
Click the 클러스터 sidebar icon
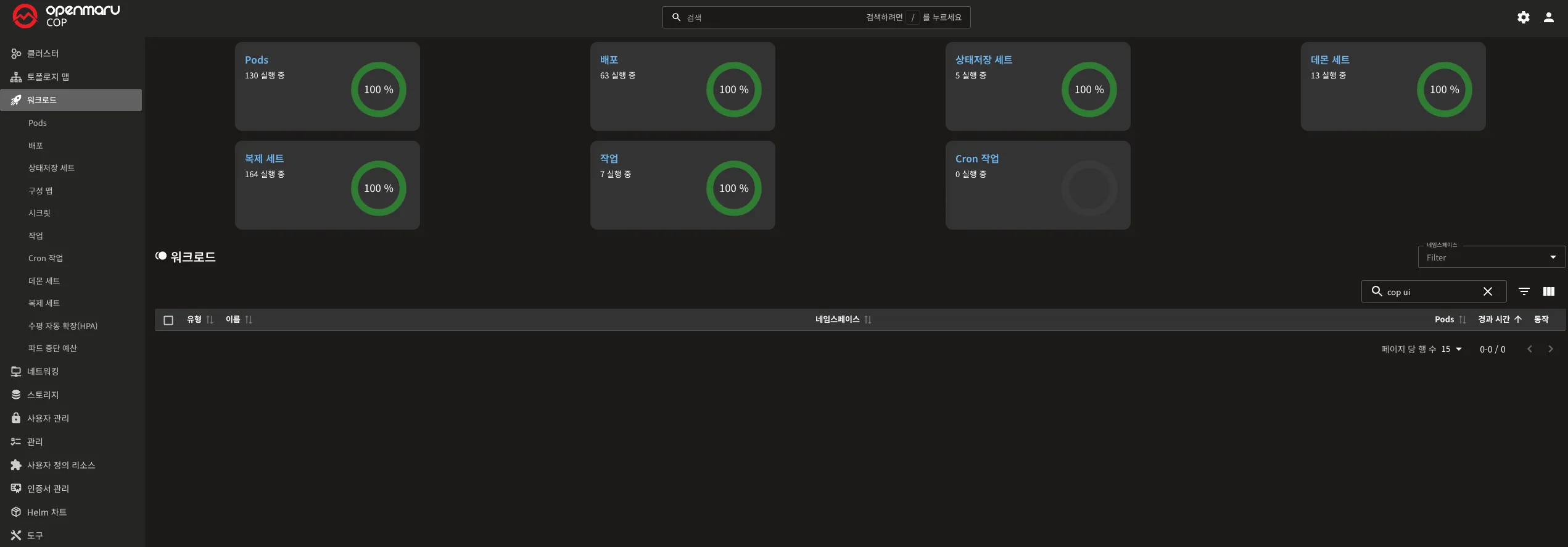click(x=16, y=54)
